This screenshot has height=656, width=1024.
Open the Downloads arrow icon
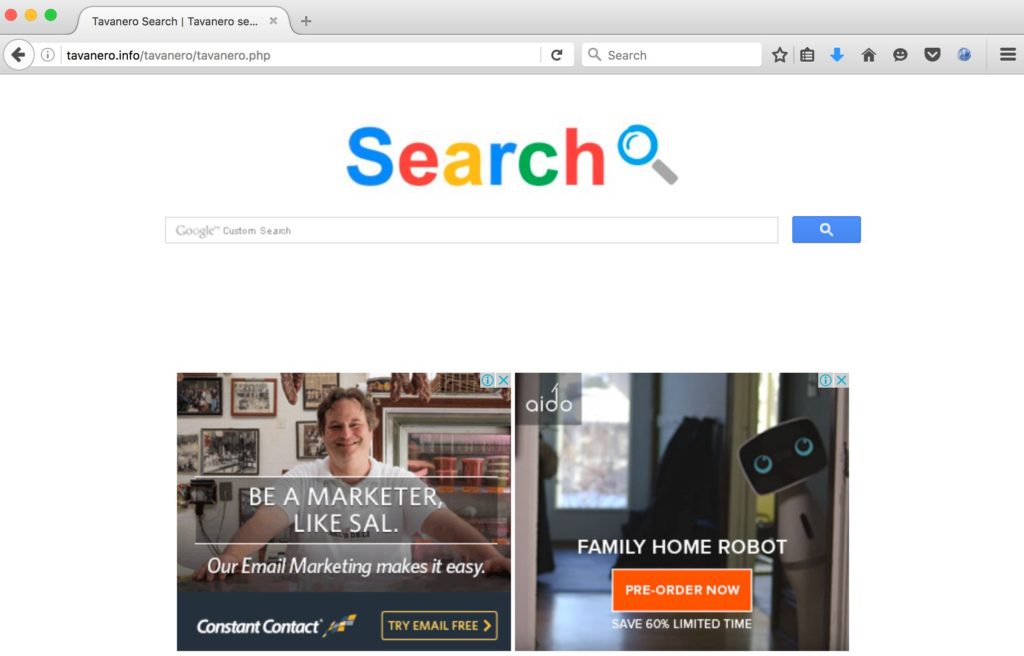coord(837,55)
